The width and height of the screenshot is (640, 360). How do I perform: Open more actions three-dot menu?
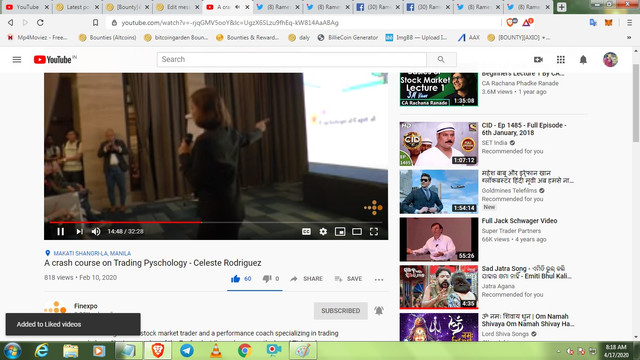click(x=379, y=280)
